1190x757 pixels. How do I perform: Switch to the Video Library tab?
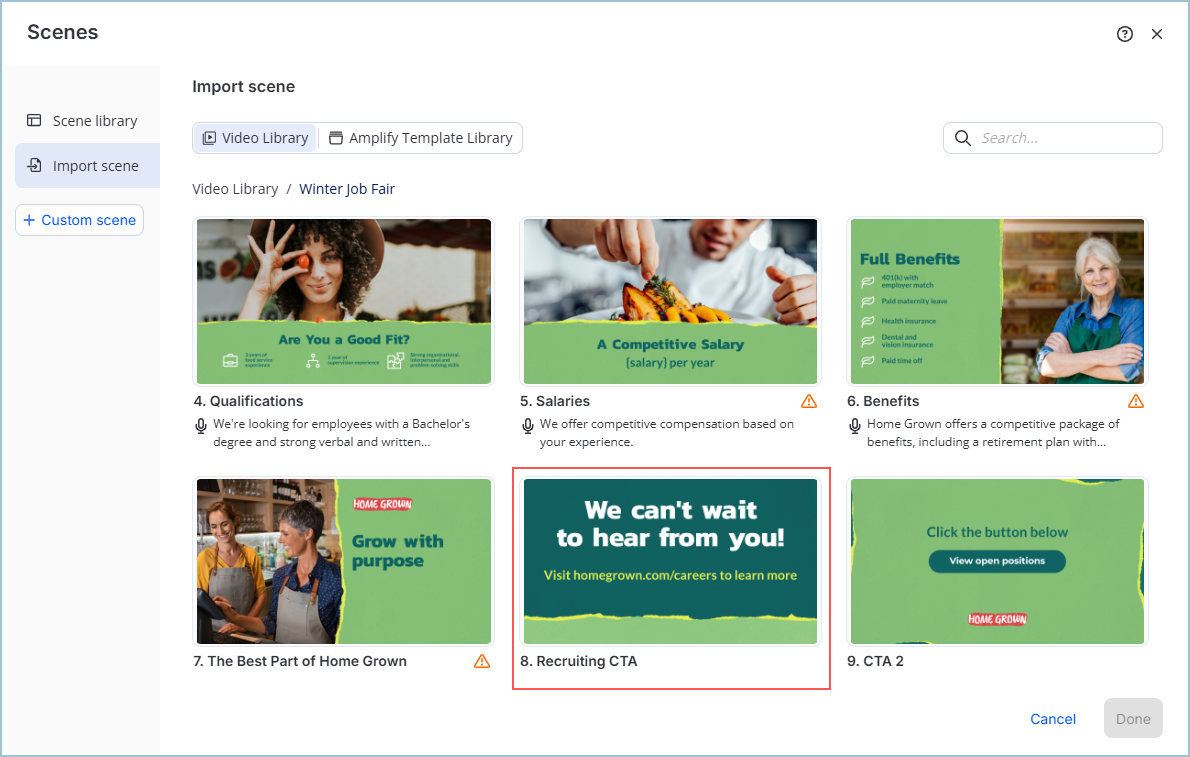(255, 138)
